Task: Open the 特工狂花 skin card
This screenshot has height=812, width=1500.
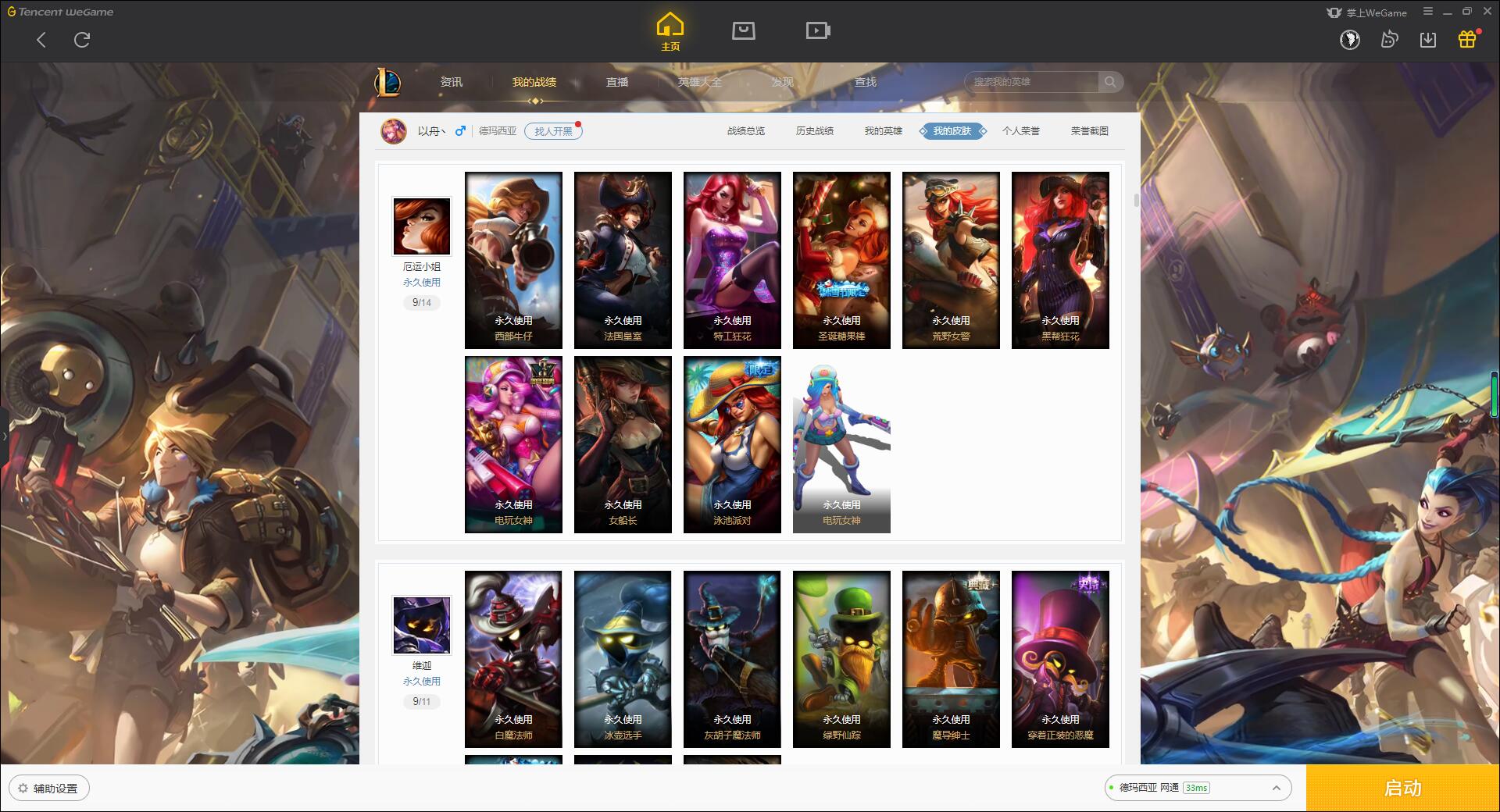Action: pyautogui.click(x=732, y=260)
